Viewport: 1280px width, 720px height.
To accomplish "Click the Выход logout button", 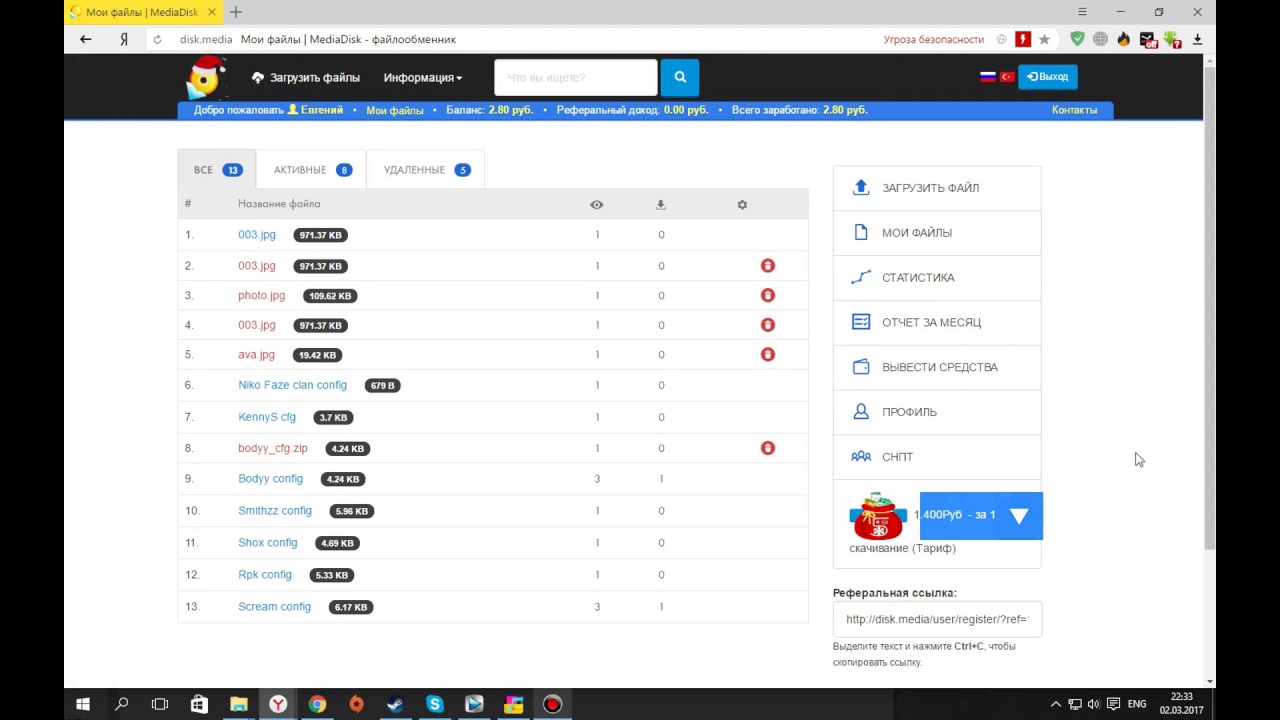I will point(1047,77).
